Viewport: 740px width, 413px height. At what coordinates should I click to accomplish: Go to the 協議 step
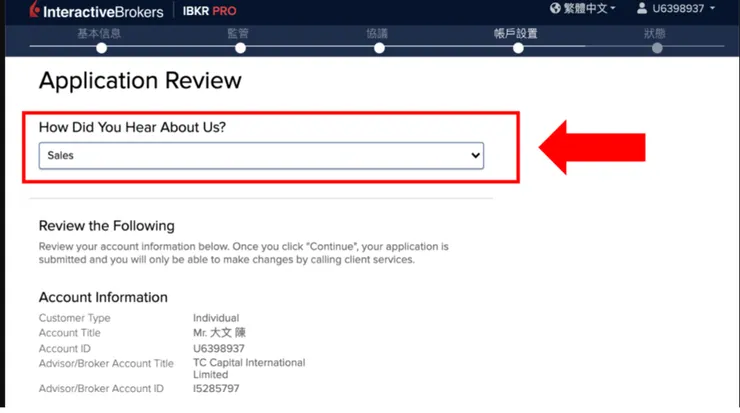[x=377, y=34]
